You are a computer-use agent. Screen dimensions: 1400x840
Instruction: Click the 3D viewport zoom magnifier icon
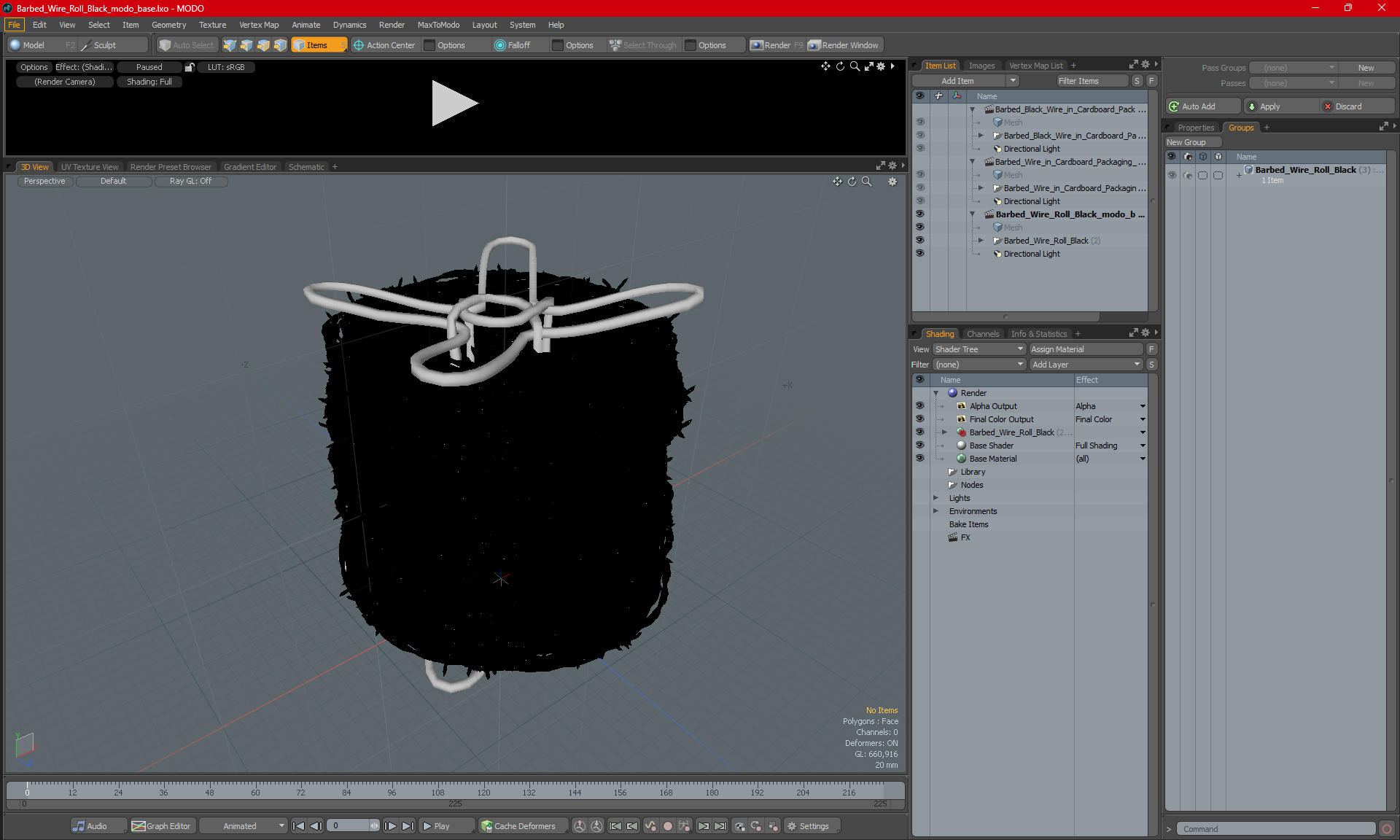(867, 182)
